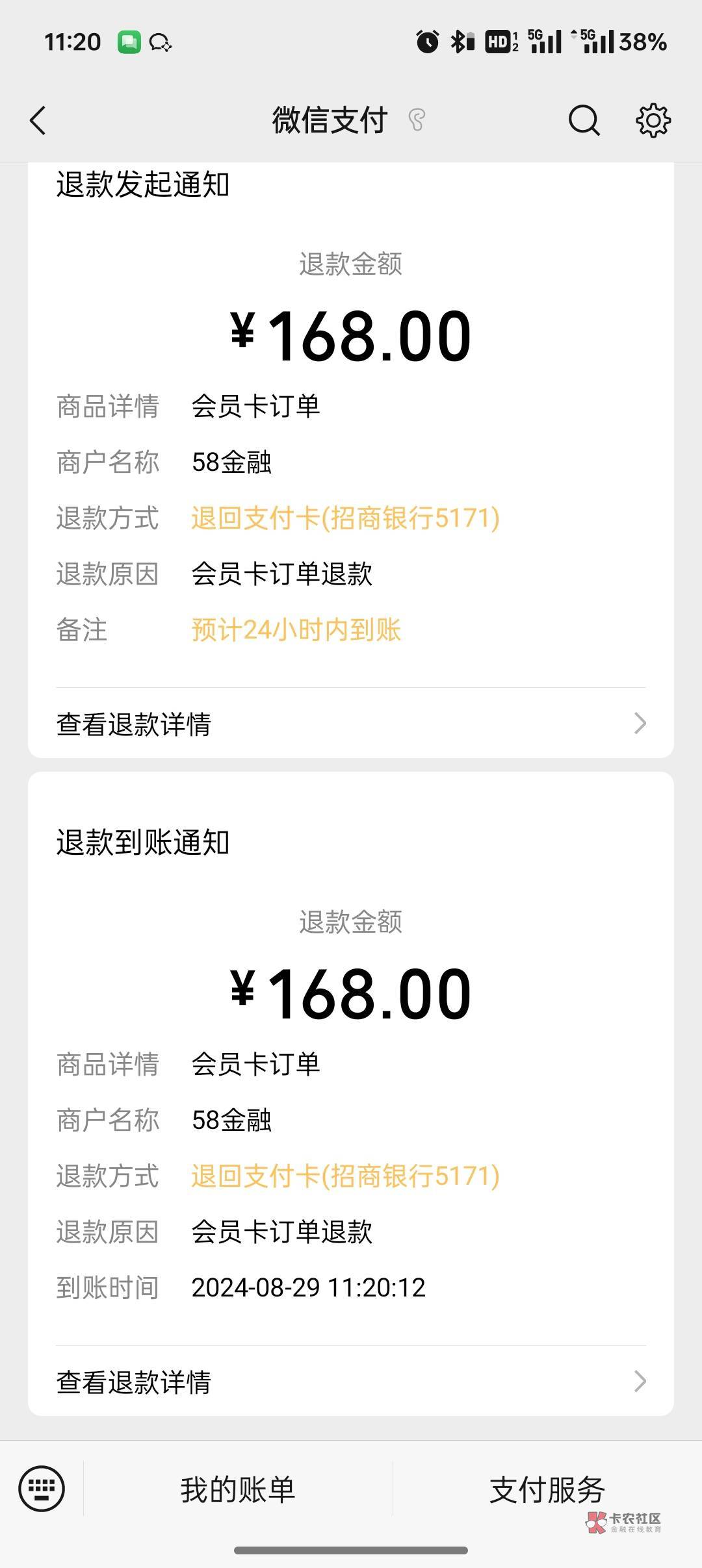The height and width of the screenshot is (1568, 702).
Task: Tap 预计24小时内到账 remark text
Action: [296, 630]
